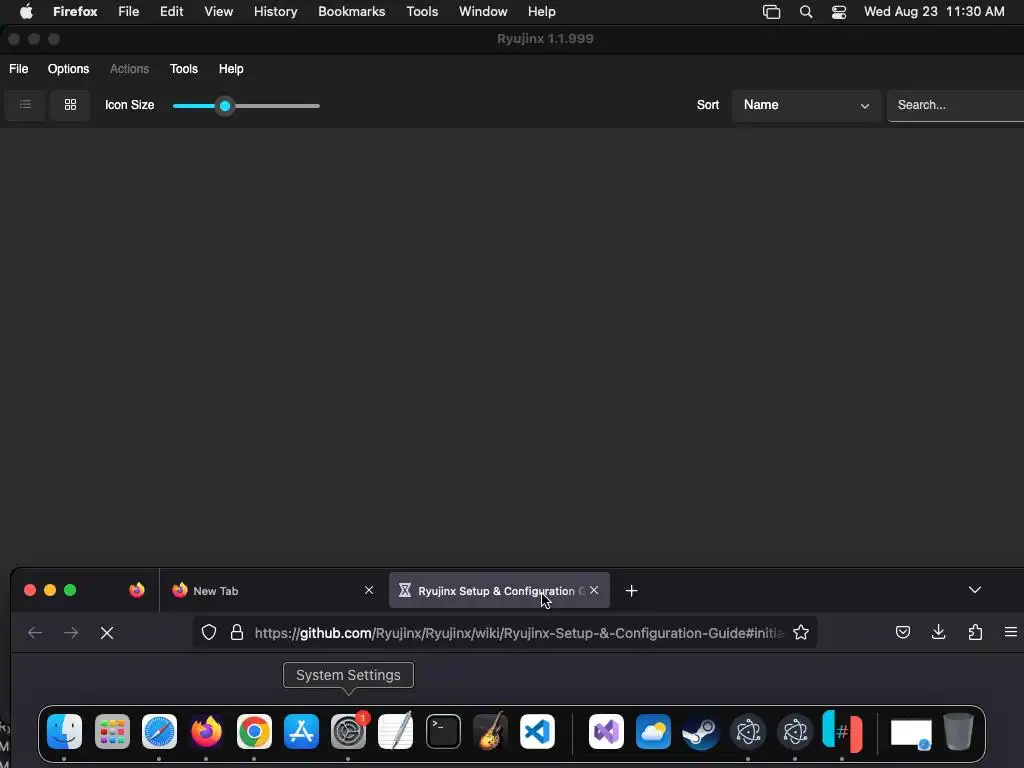
Task: Click the github.com URL address bar
Action: coord(519,633)
